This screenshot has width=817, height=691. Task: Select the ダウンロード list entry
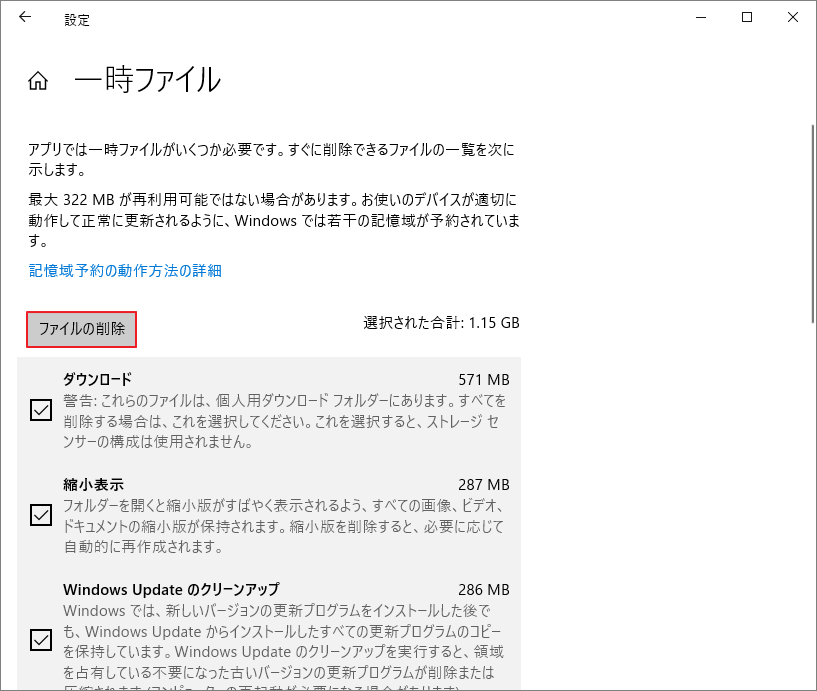99,380
